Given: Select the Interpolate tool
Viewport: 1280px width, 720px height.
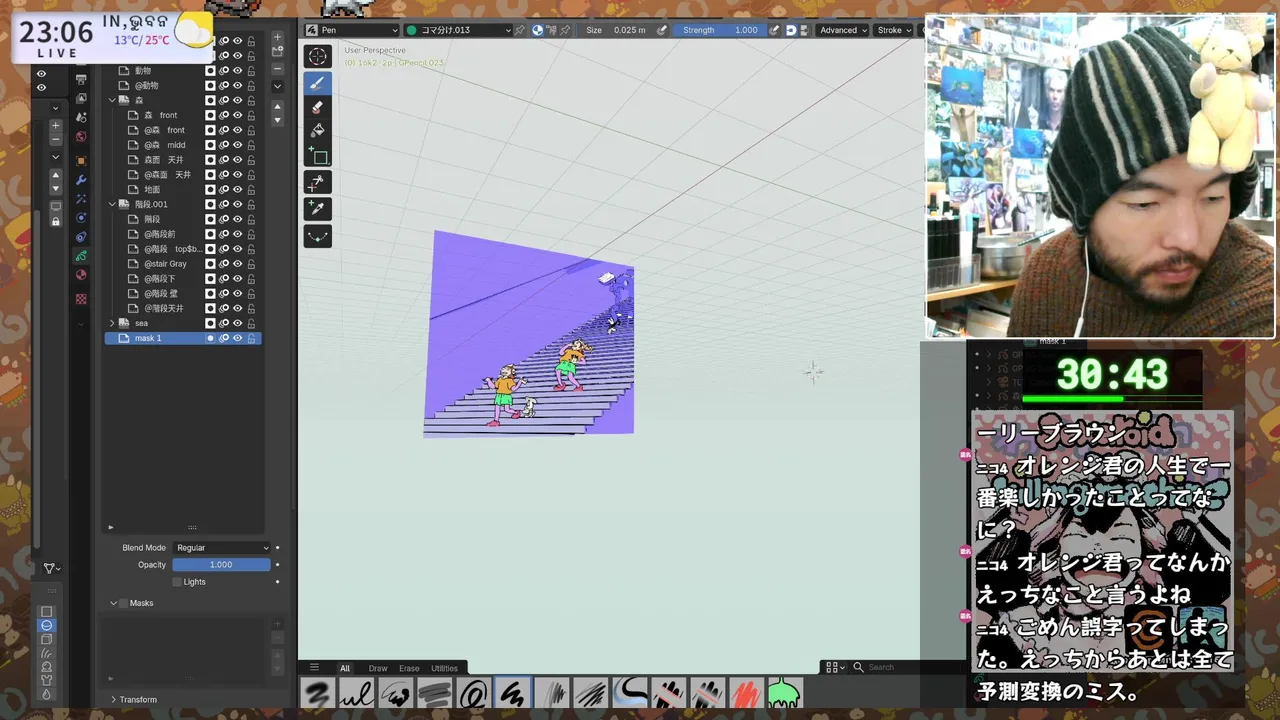Looking at the screenshot, I should click(318, 236).
